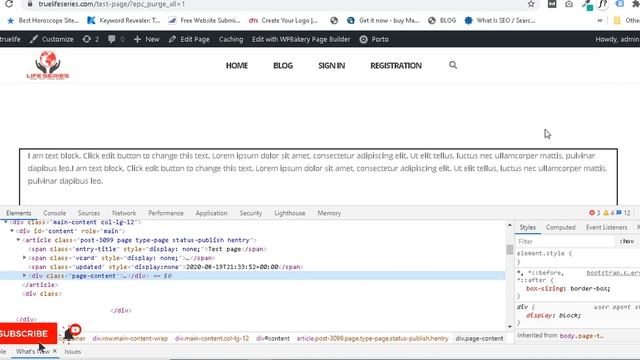Go to BLOG in site navigation
640x360 pixels.
[x=283, y=65]
